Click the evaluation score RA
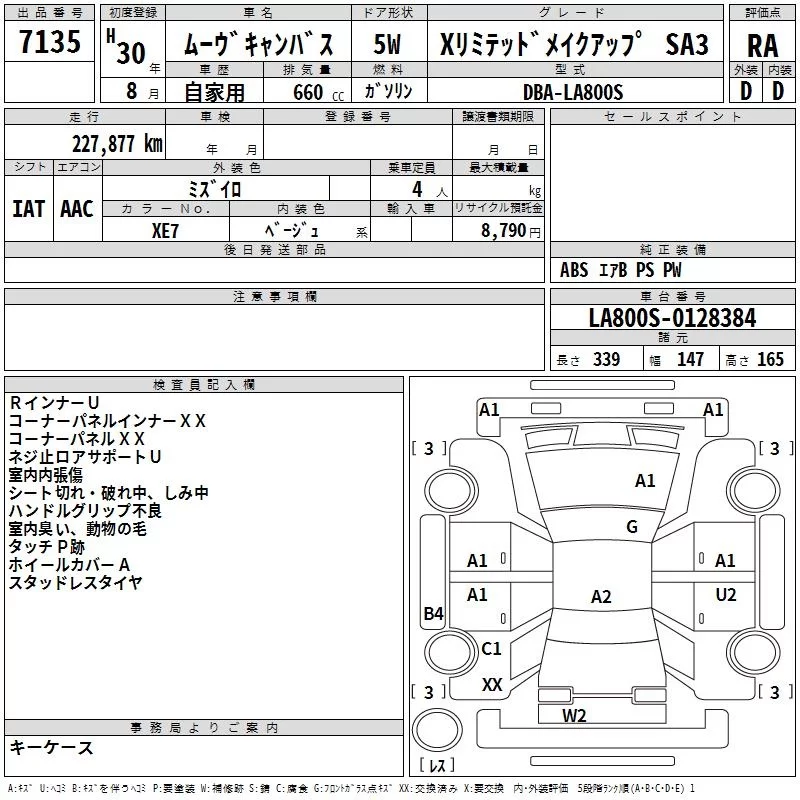Screen dimensions: 800x800 coord(763,46)
